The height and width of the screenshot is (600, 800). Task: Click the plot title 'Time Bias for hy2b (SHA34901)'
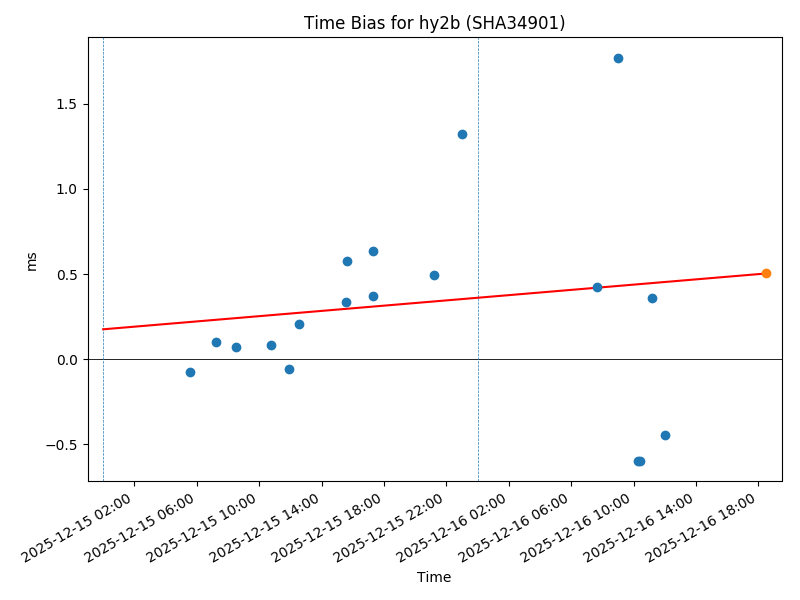point(434,23)
